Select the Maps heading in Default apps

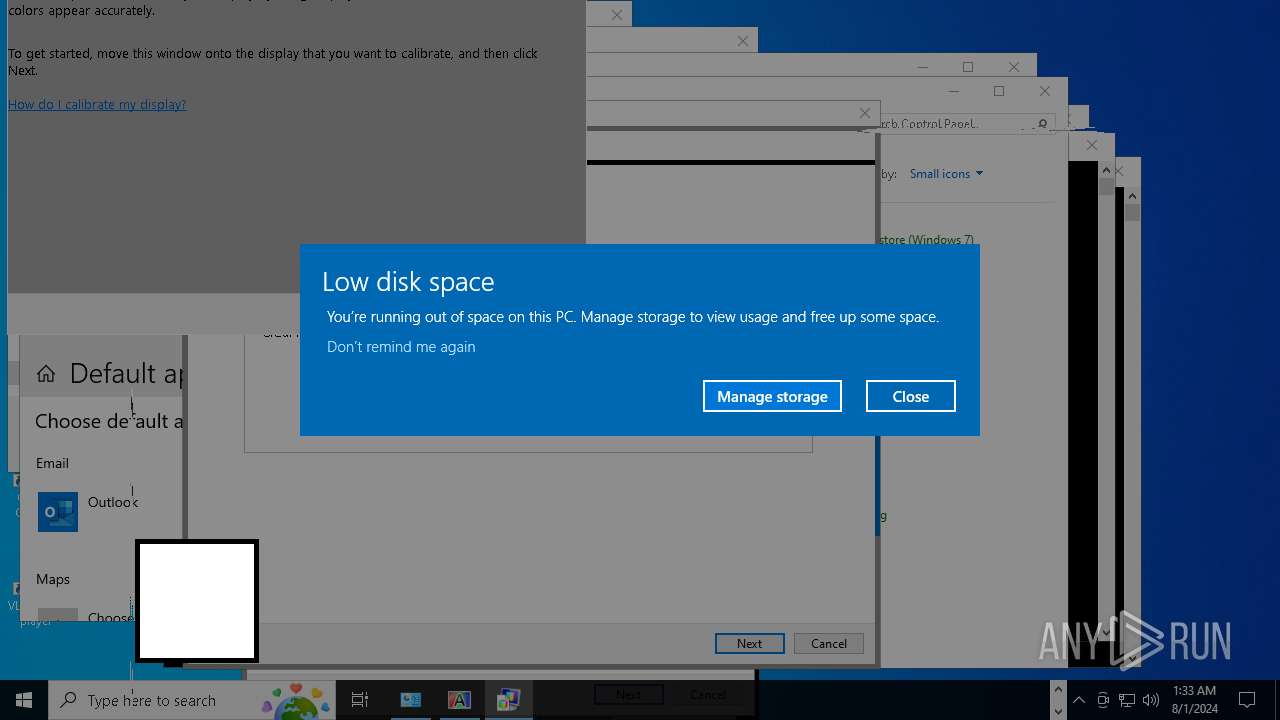coord(53,579)
